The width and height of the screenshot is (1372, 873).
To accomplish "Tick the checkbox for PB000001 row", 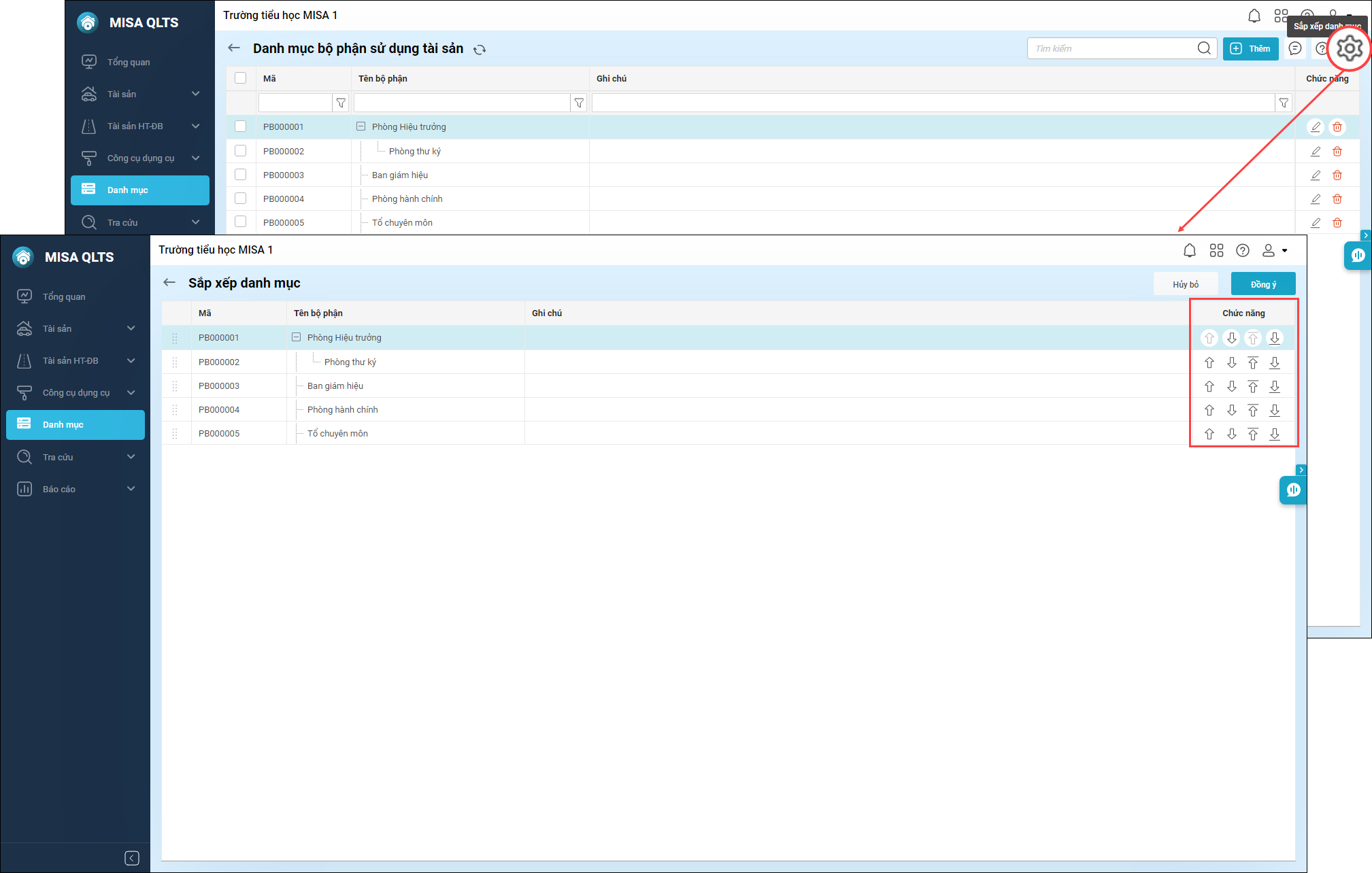I will [240, 126].
